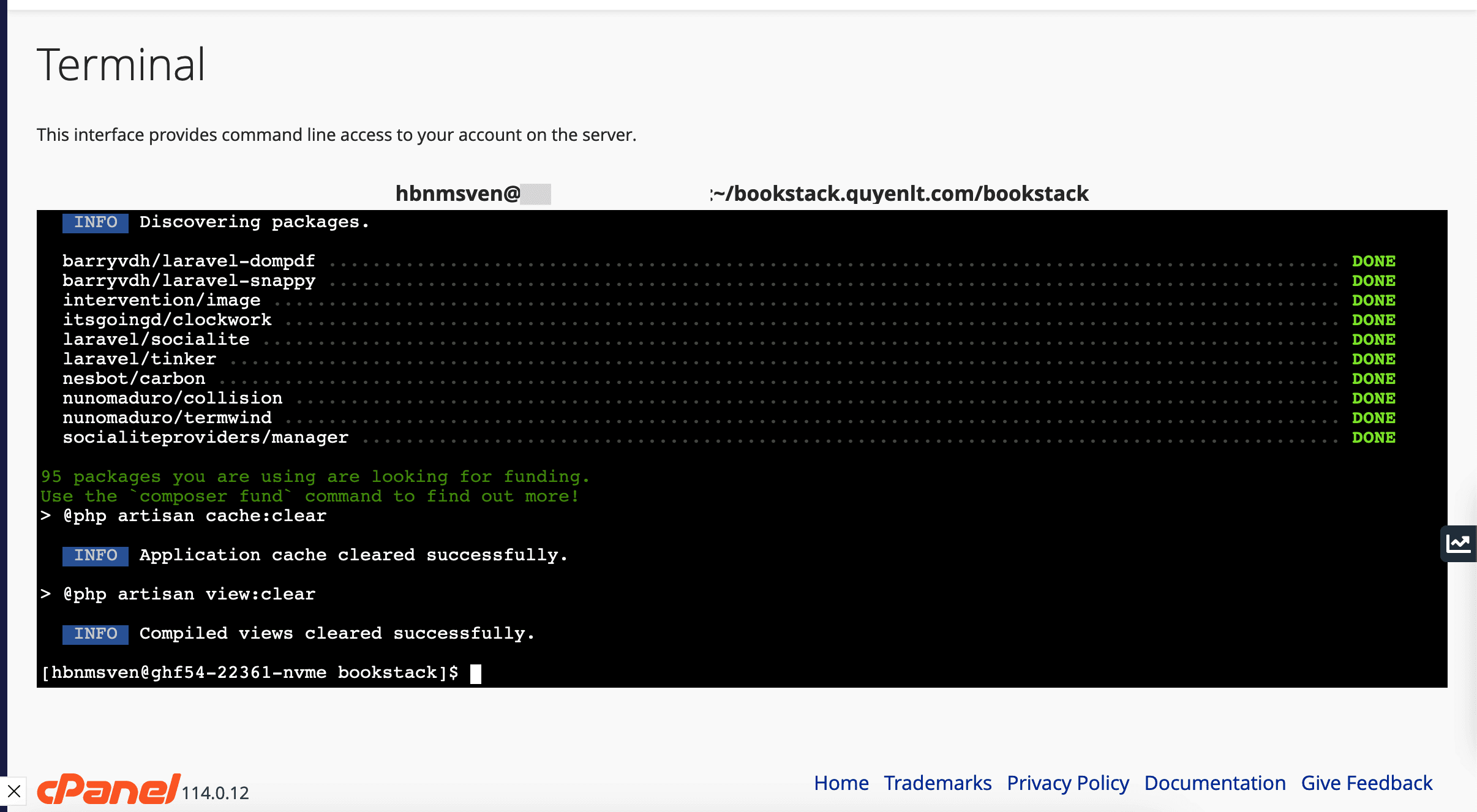Click the nunomaduro/collision package line
The height and width of the screenshot is (812, 1477).
coord(729,398)
